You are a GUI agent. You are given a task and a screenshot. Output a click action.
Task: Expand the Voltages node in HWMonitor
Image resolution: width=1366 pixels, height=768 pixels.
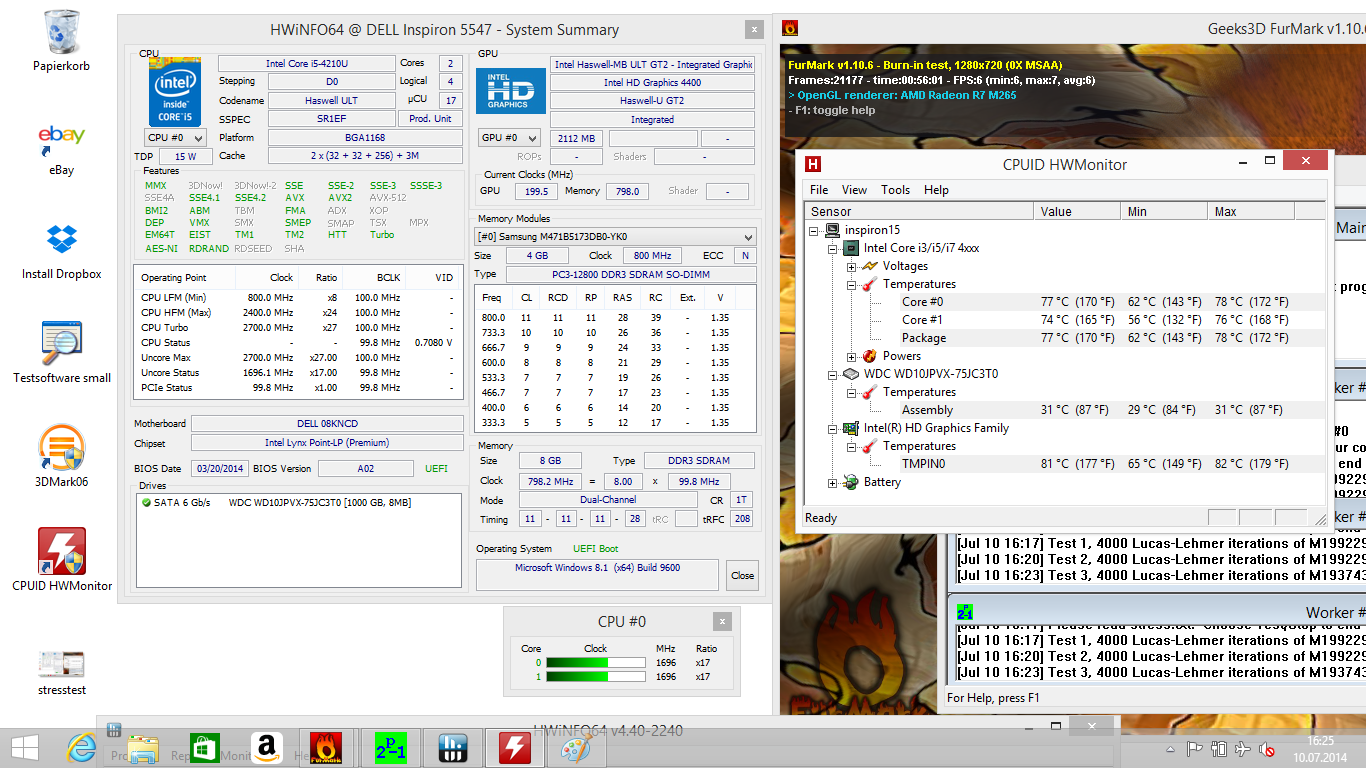click(851, 266)
